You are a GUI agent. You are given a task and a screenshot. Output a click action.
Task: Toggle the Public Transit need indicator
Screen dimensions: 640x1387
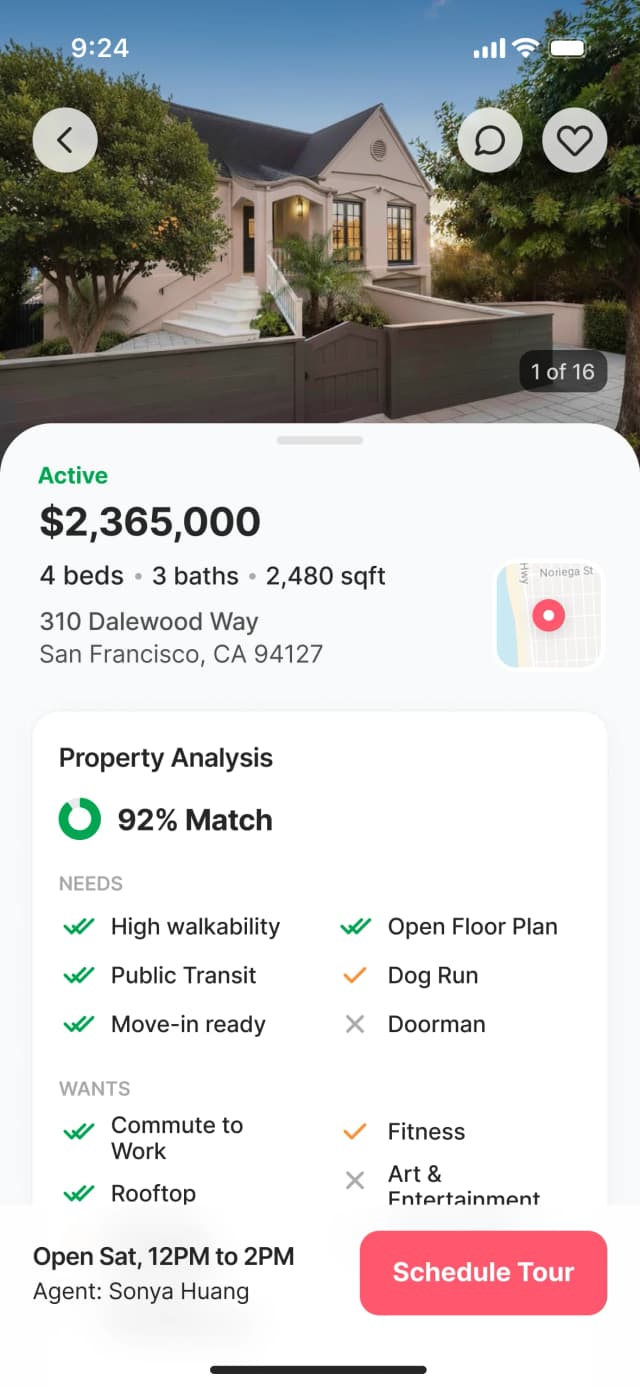coord(78,975)
